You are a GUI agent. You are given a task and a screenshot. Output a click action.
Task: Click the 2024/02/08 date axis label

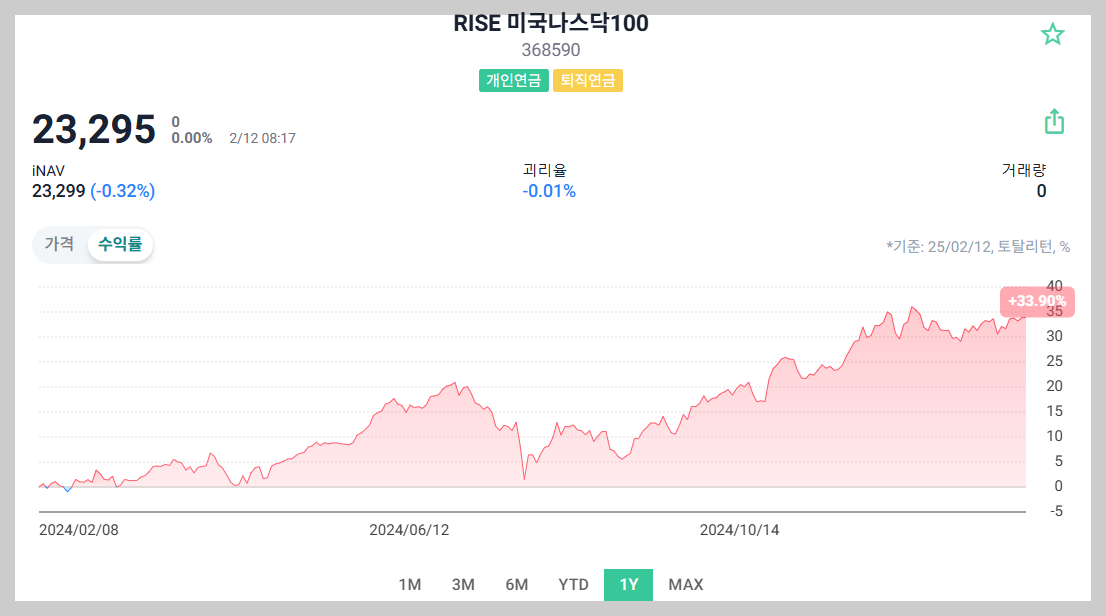coord(79,530)
